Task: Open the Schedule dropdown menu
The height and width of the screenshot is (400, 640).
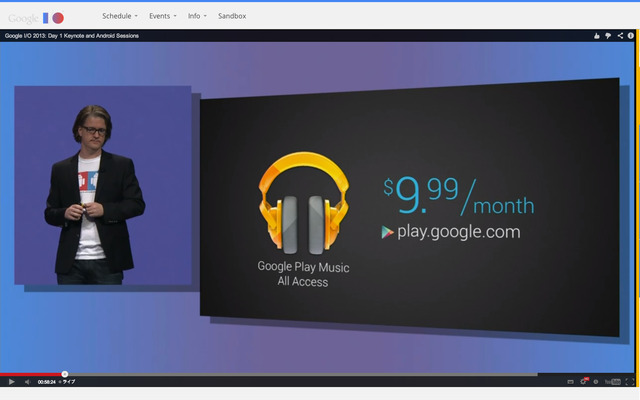Action: (x=120, y=16)
